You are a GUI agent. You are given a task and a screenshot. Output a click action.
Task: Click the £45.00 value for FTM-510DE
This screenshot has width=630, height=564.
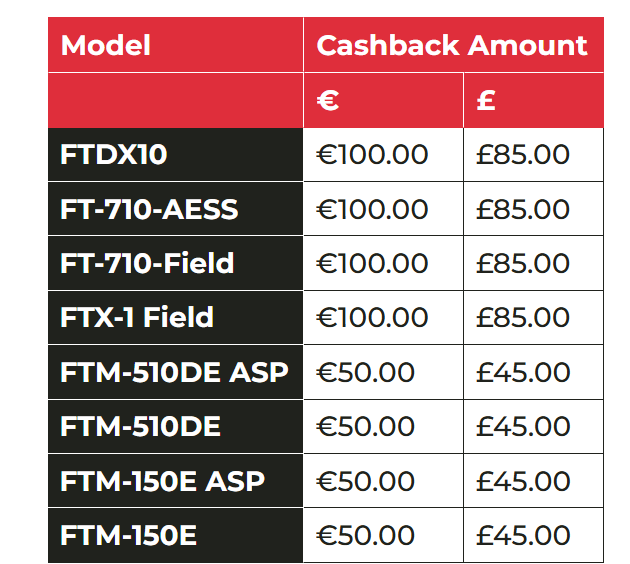(522, 427)
